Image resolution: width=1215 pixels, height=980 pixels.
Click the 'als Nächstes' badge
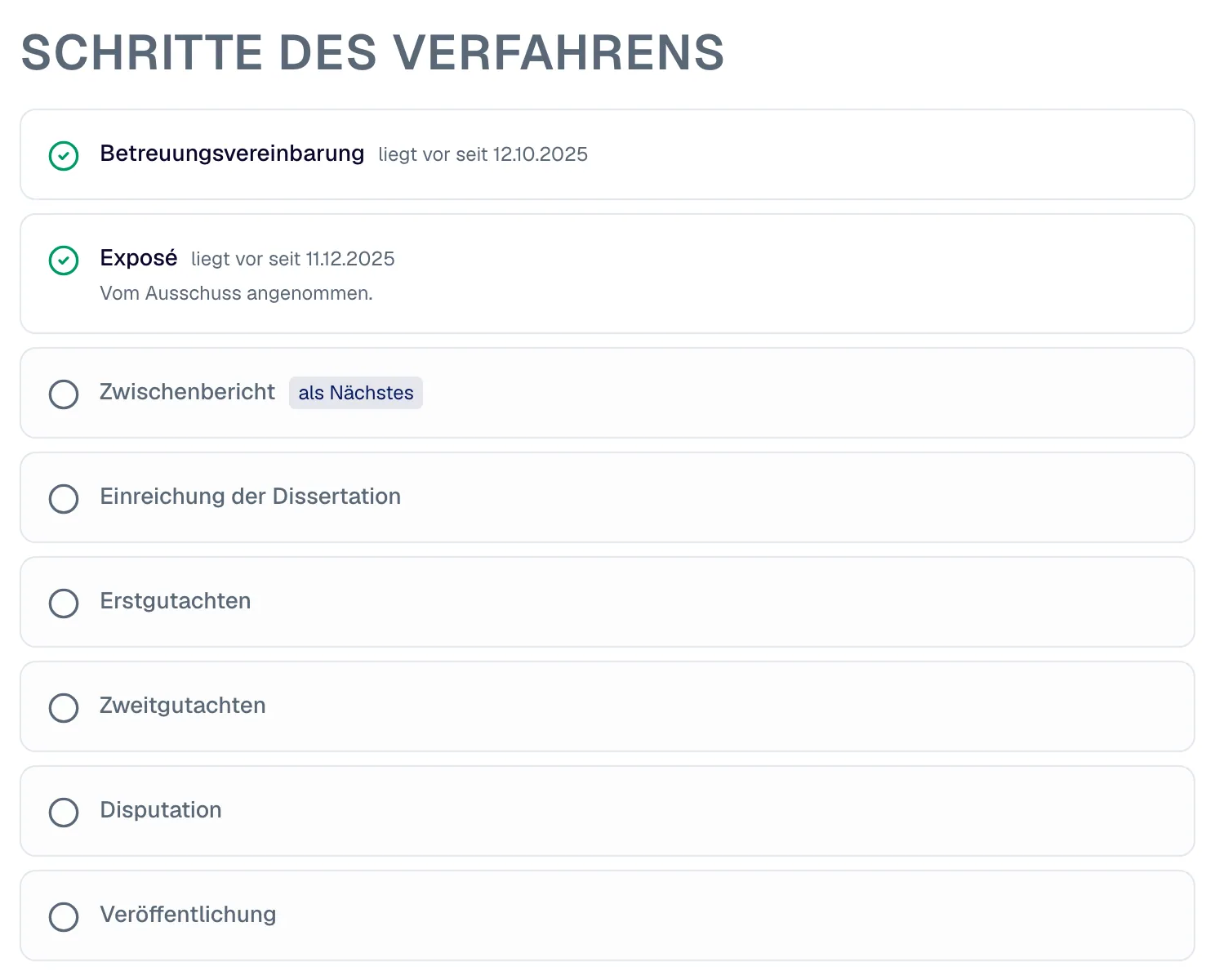356,393
